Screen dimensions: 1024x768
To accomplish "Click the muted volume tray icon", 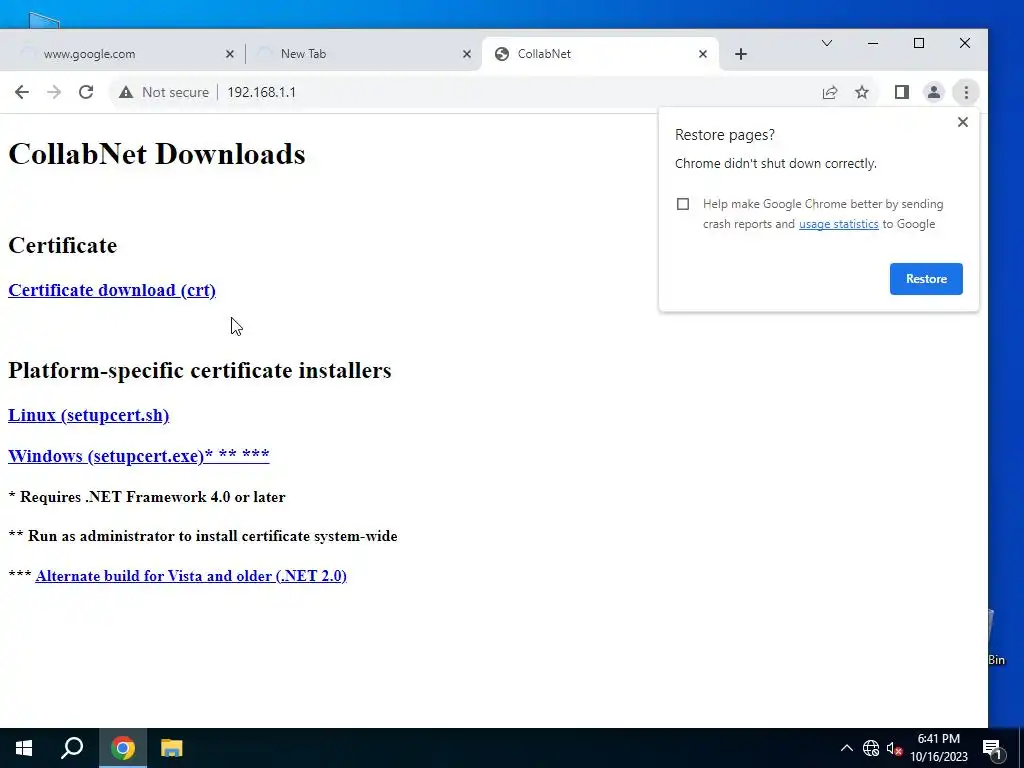I will [x=894, y=748].
